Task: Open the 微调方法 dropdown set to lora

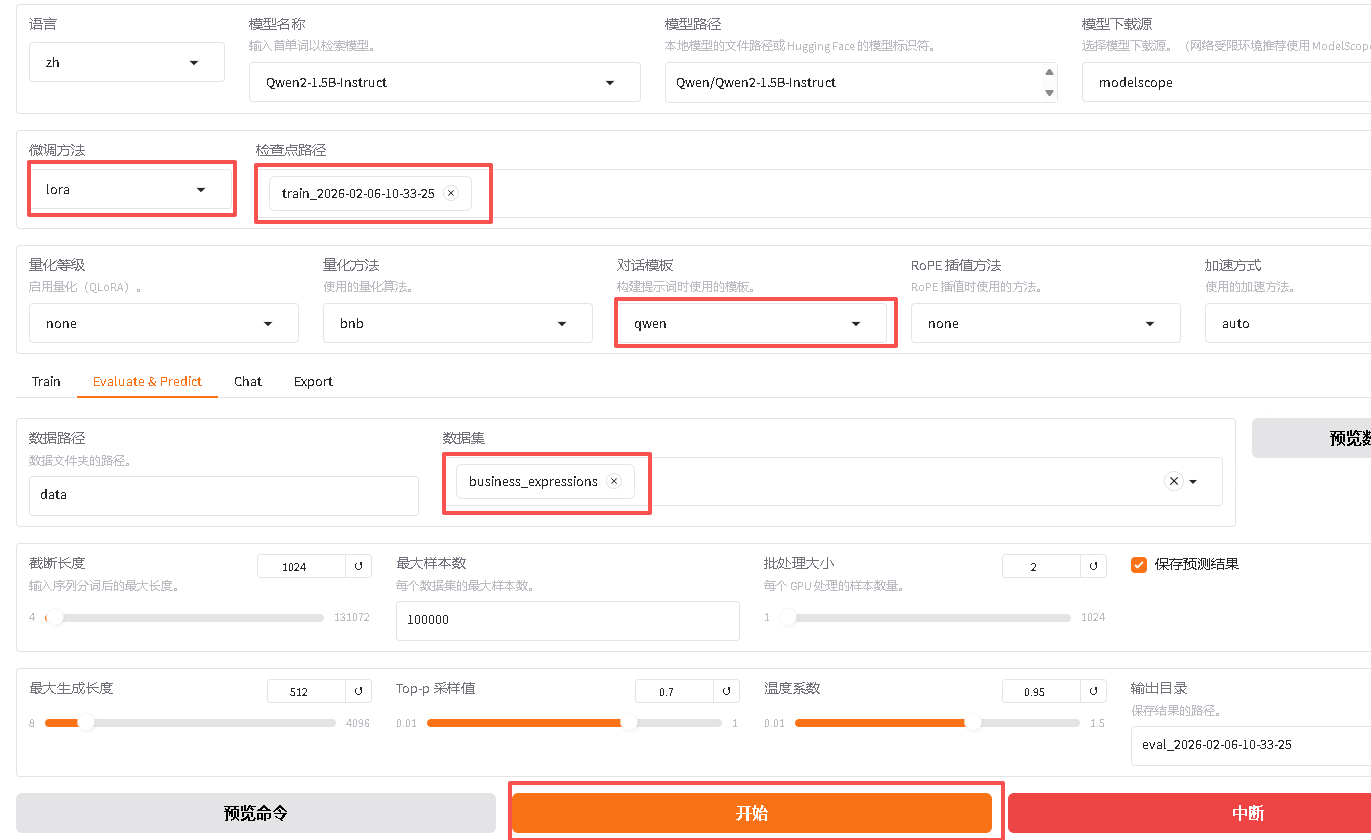Action: 131,189
